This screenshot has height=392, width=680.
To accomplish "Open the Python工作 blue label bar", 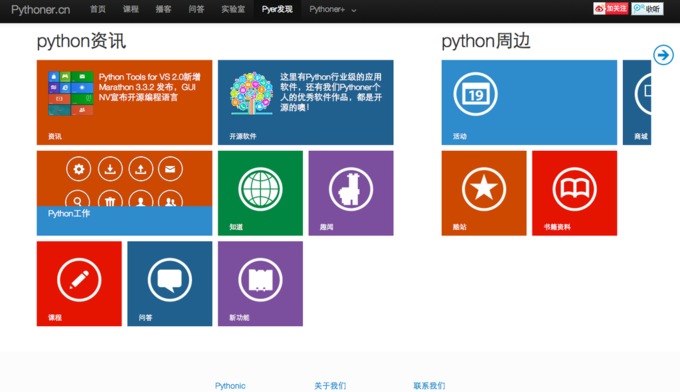I will coord(124,221).
